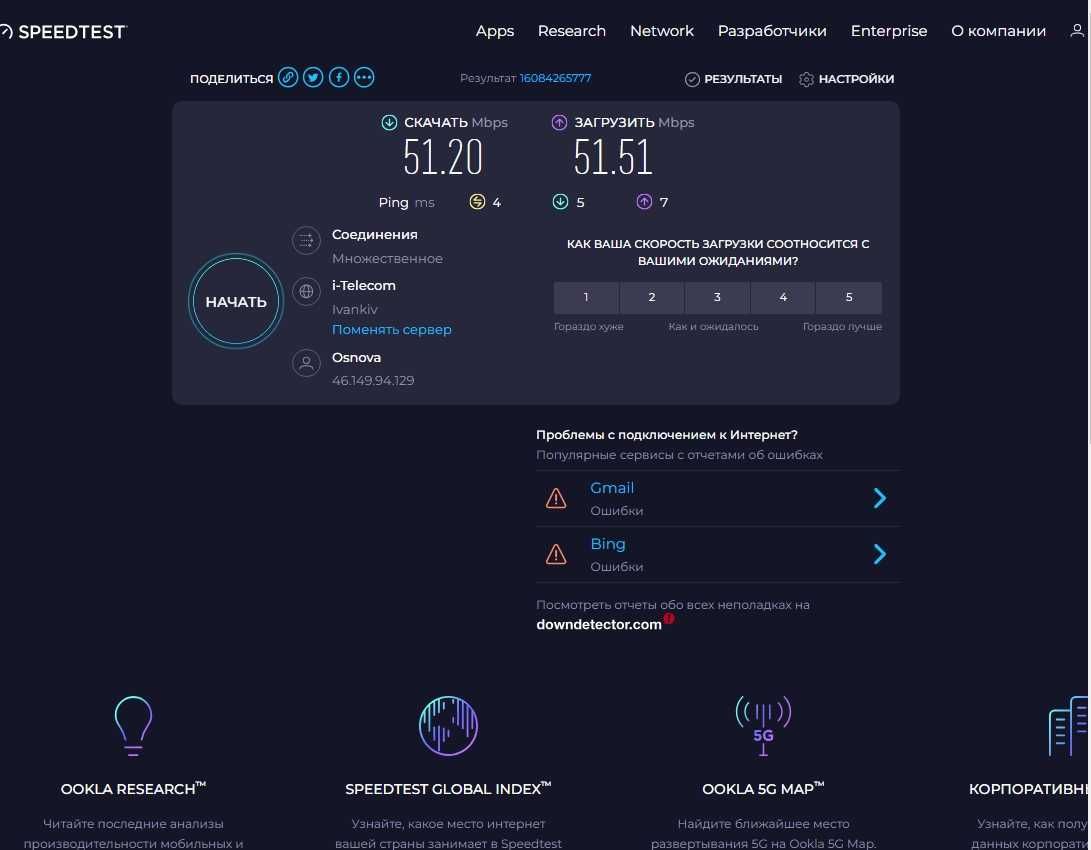Rate speed as 4

coord(783,297)
